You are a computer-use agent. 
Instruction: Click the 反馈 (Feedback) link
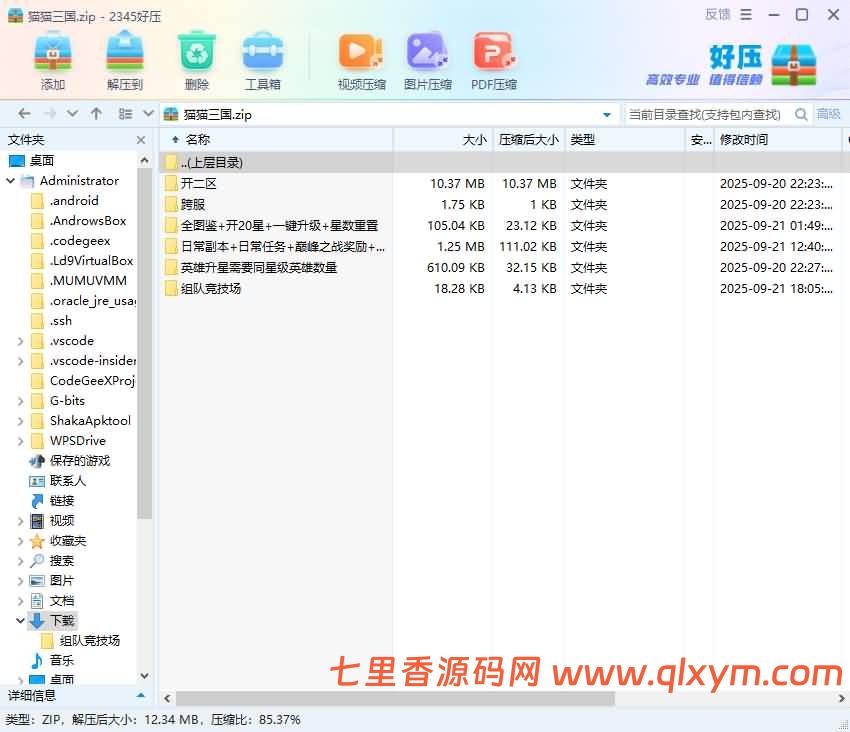click(x=717, y=14)
